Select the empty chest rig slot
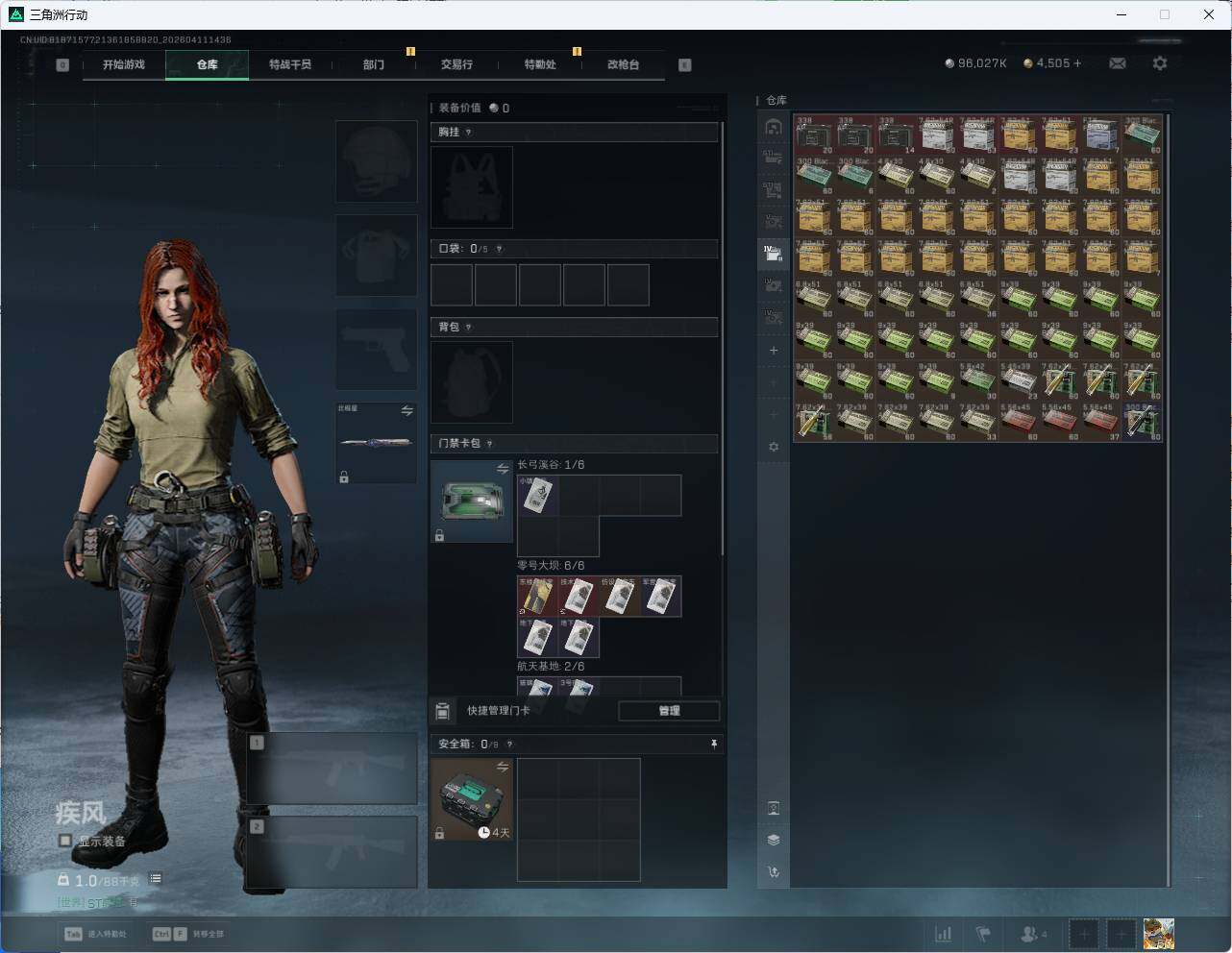1232x953 pixels. click(x=472, y=187)
